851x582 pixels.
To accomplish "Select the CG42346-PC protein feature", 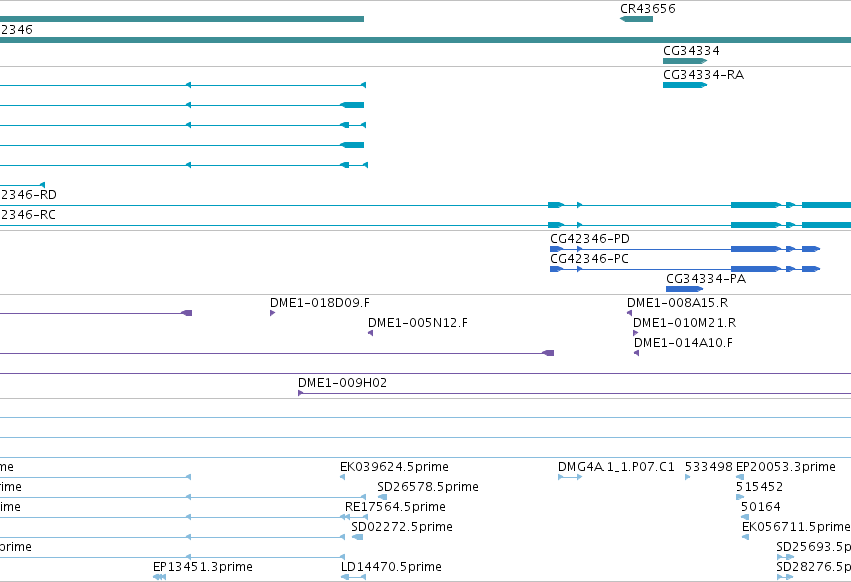I will pos(685,269).
